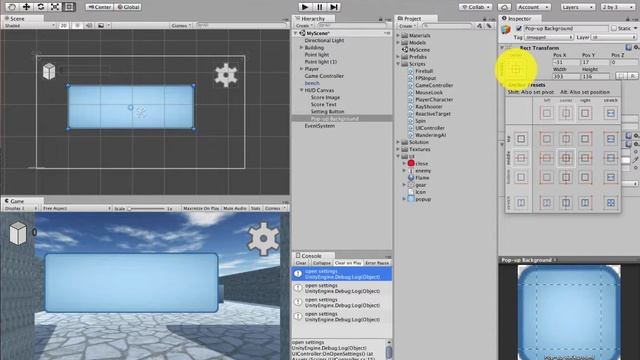This screenshot has height=360, width=640.
Task: Toggle Clear on Play in Console
Action: (x=348, y=263)
